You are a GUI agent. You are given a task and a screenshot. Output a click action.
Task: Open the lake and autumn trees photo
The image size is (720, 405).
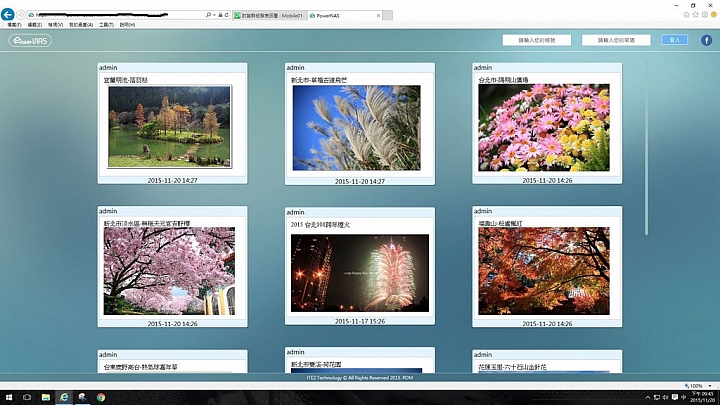click(169, 127)
